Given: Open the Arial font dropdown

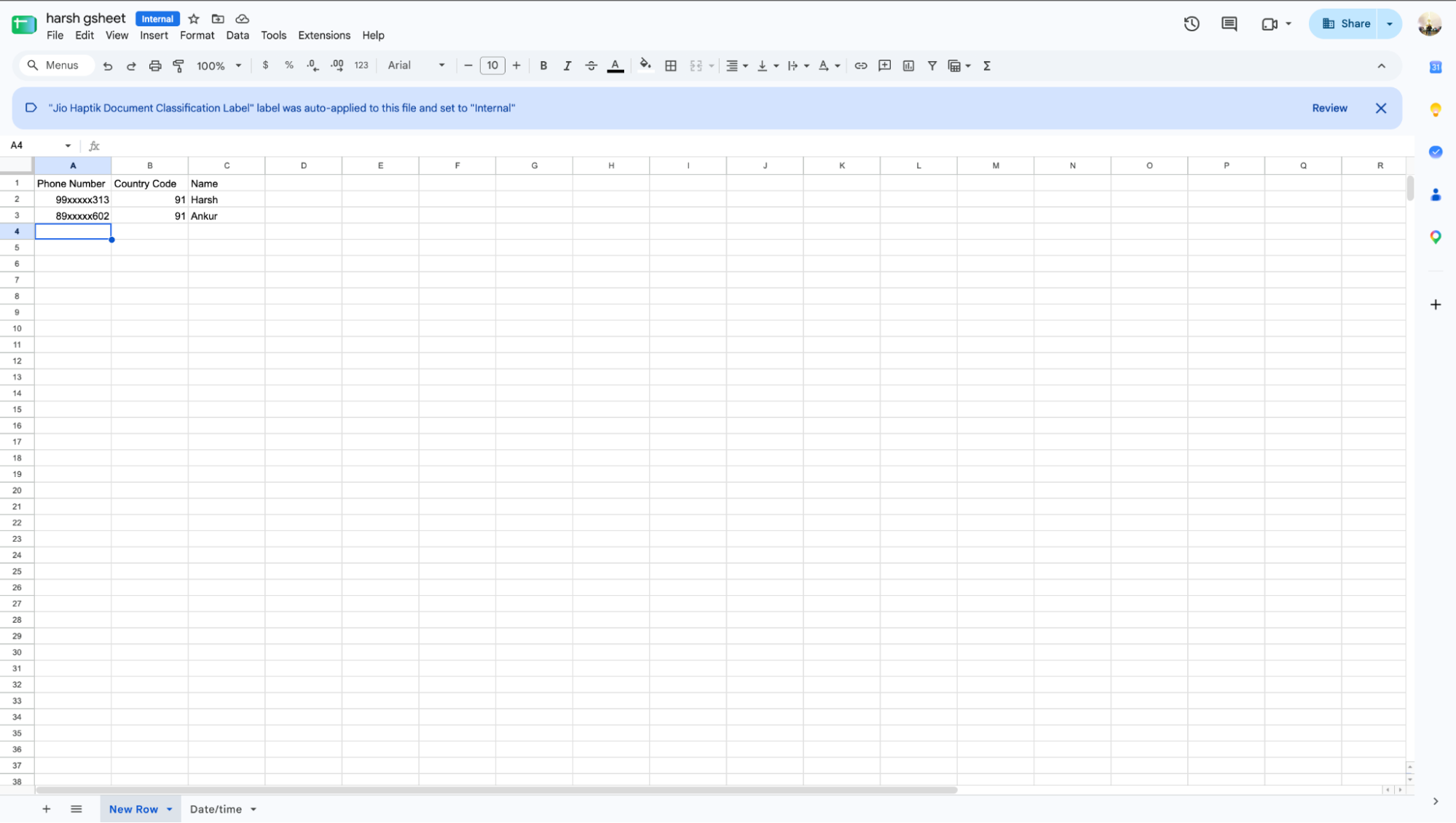Looking at the screenshot, I should [416, 66].
